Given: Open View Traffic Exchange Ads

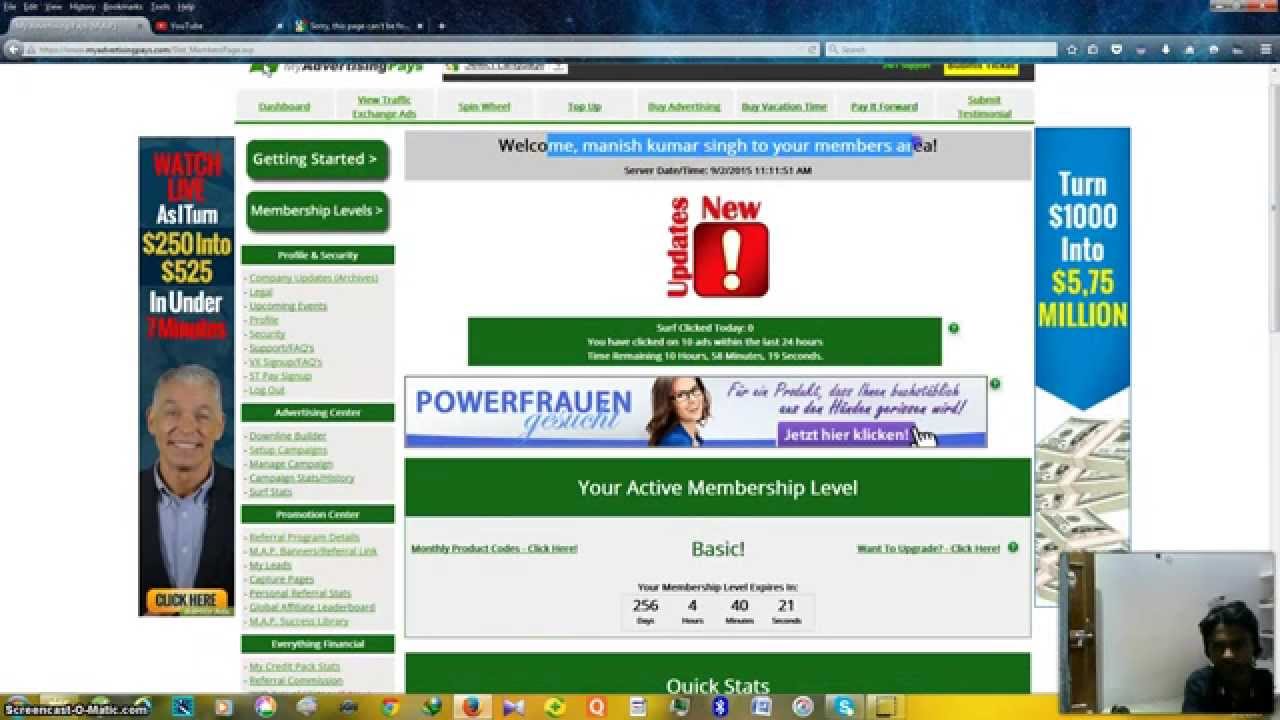Looking at the screenshot, I should coord(384,107).
